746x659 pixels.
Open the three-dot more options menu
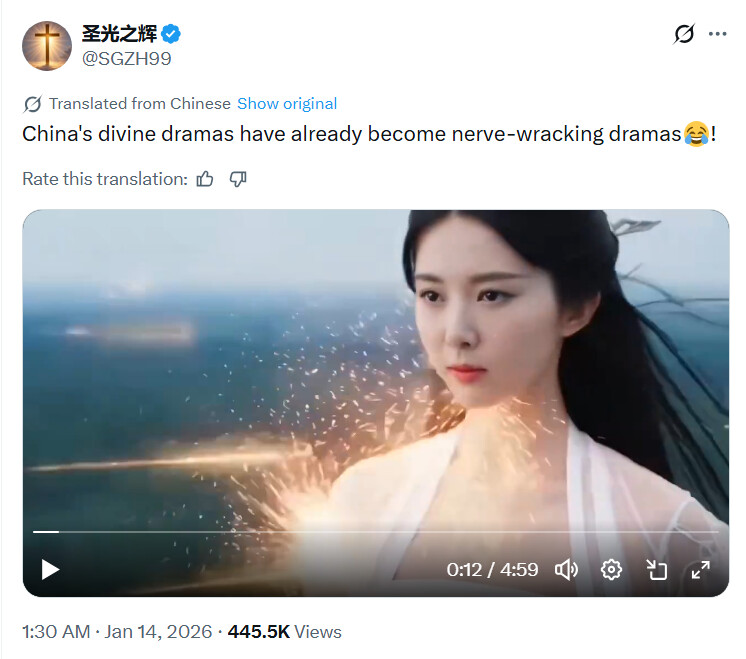pos(717,34)
